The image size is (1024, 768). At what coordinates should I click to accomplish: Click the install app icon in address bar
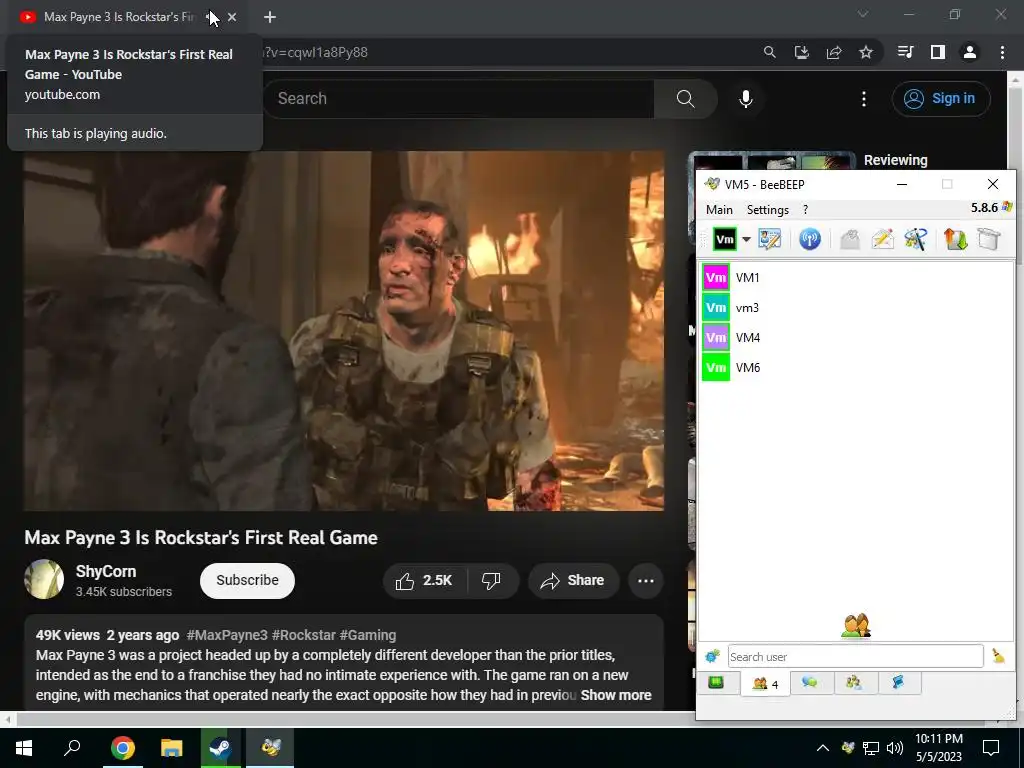click(802, 52)
